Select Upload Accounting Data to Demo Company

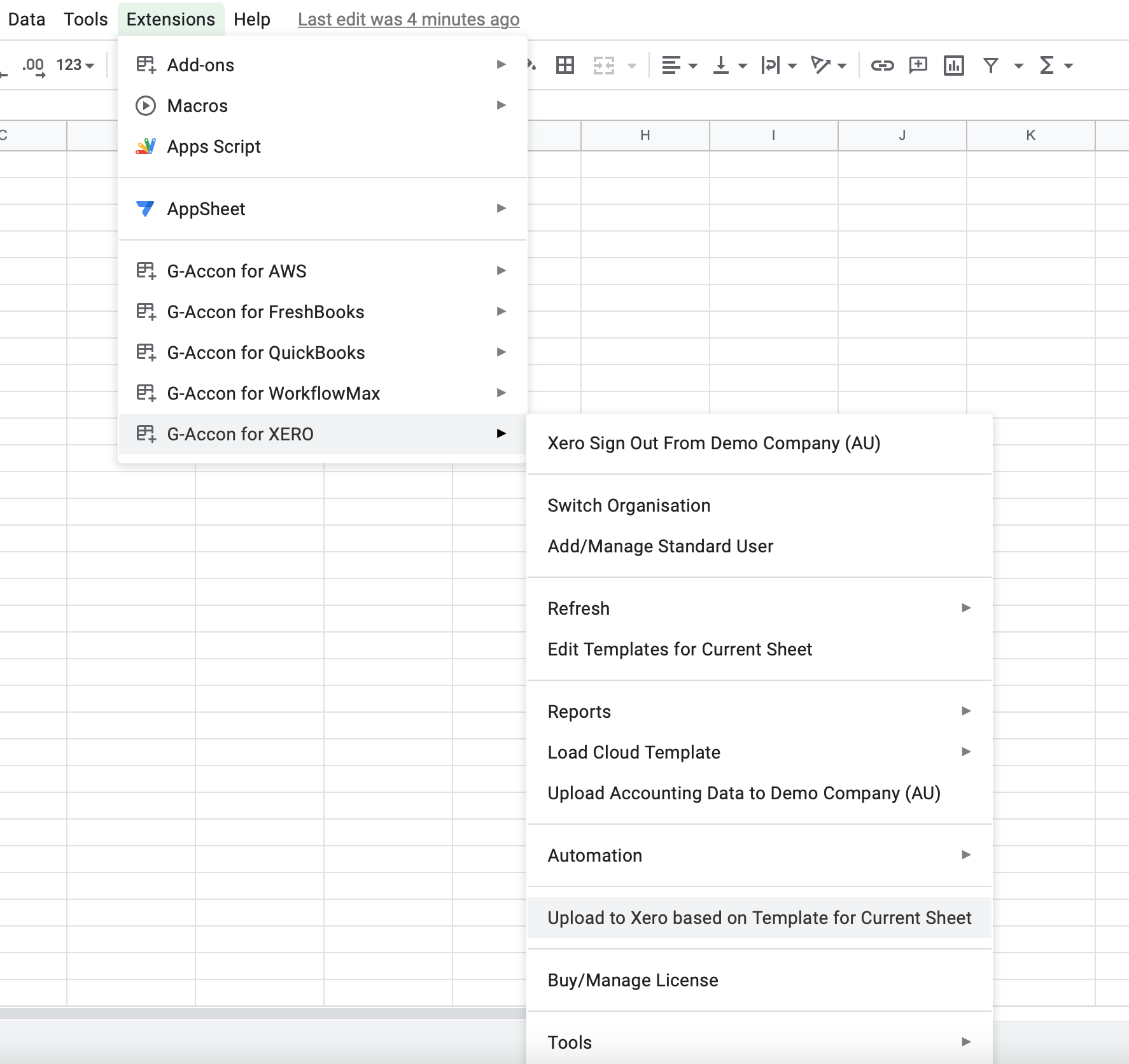(x=759, y=793)
